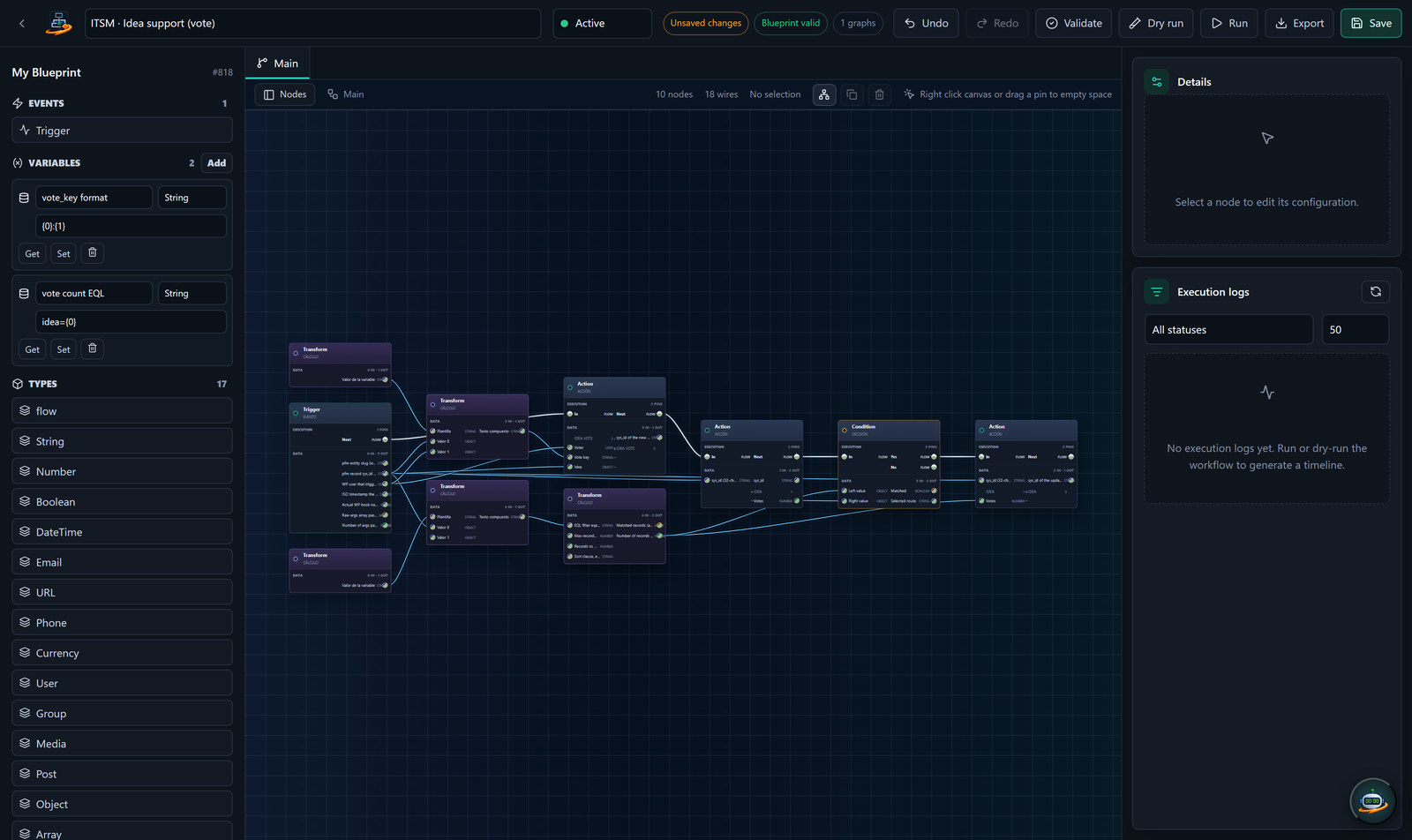The width and height of the screenshot is (1412, 840).
Task: Pick the User type
Action: pyautogui.click(x=122, y=683)
